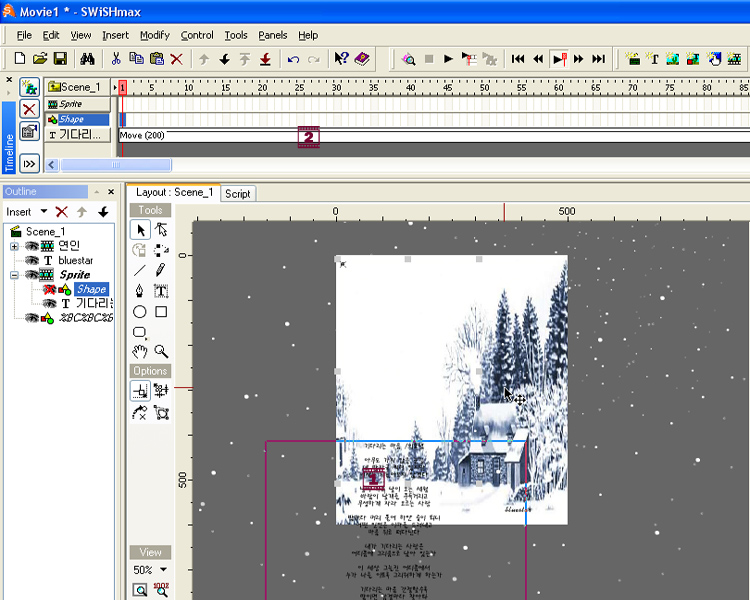This screenshot has height=600, width=750.
Task: Close the Outline panel
Action: (111, 192)
